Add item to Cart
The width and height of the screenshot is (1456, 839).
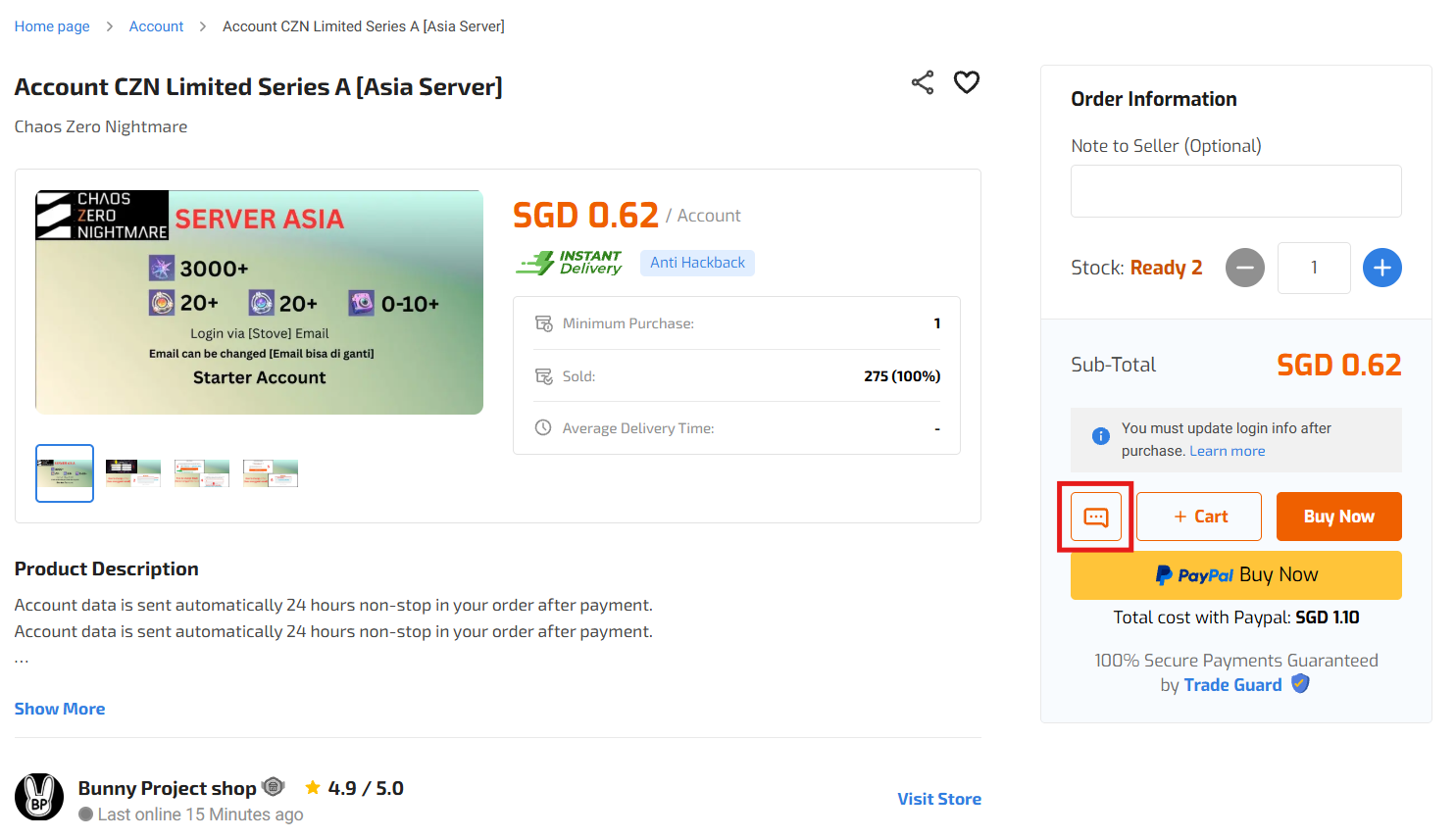tap(1199, 517)
